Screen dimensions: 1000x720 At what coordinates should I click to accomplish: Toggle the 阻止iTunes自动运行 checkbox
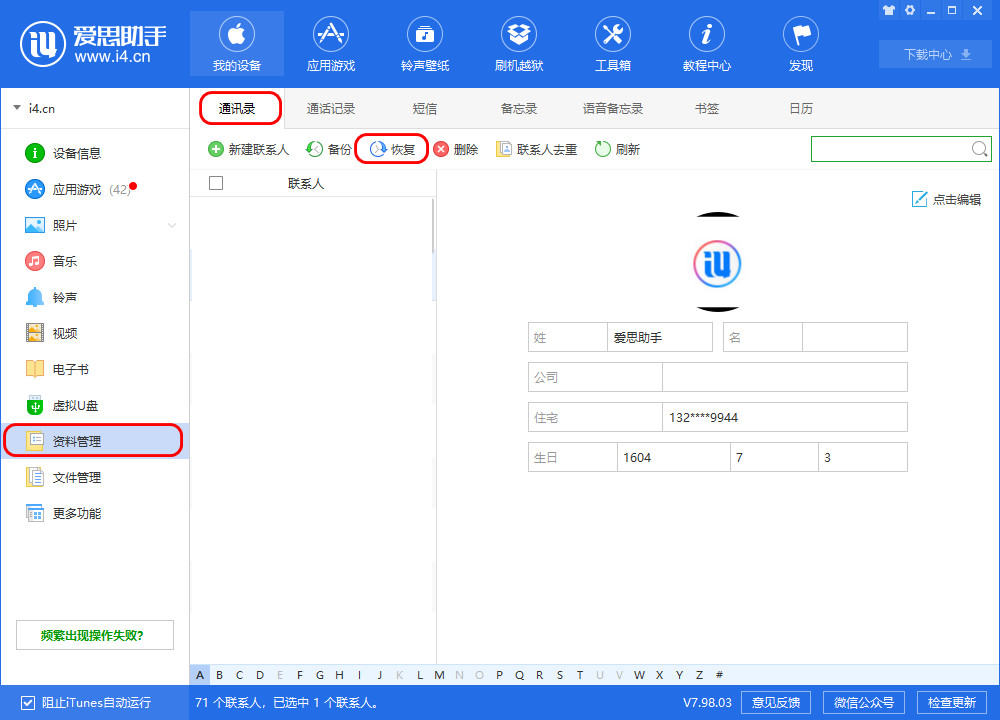pyautogui.click(x=28, y=703)
